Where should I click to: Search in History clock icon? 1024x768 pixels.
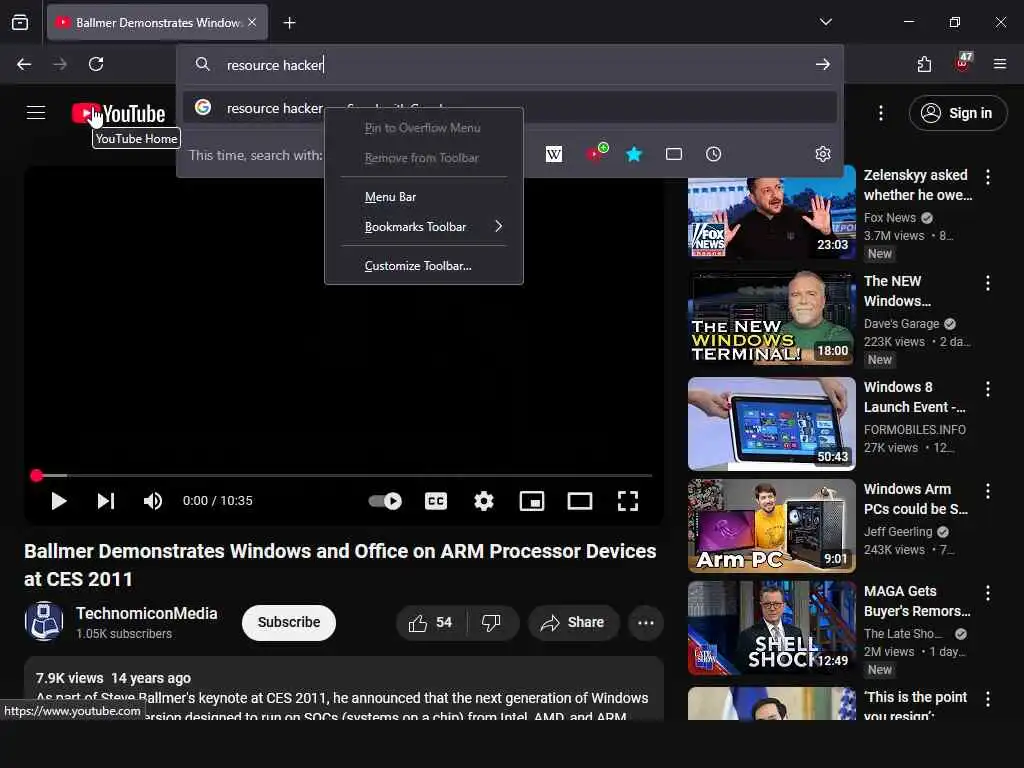click(713, 154)
